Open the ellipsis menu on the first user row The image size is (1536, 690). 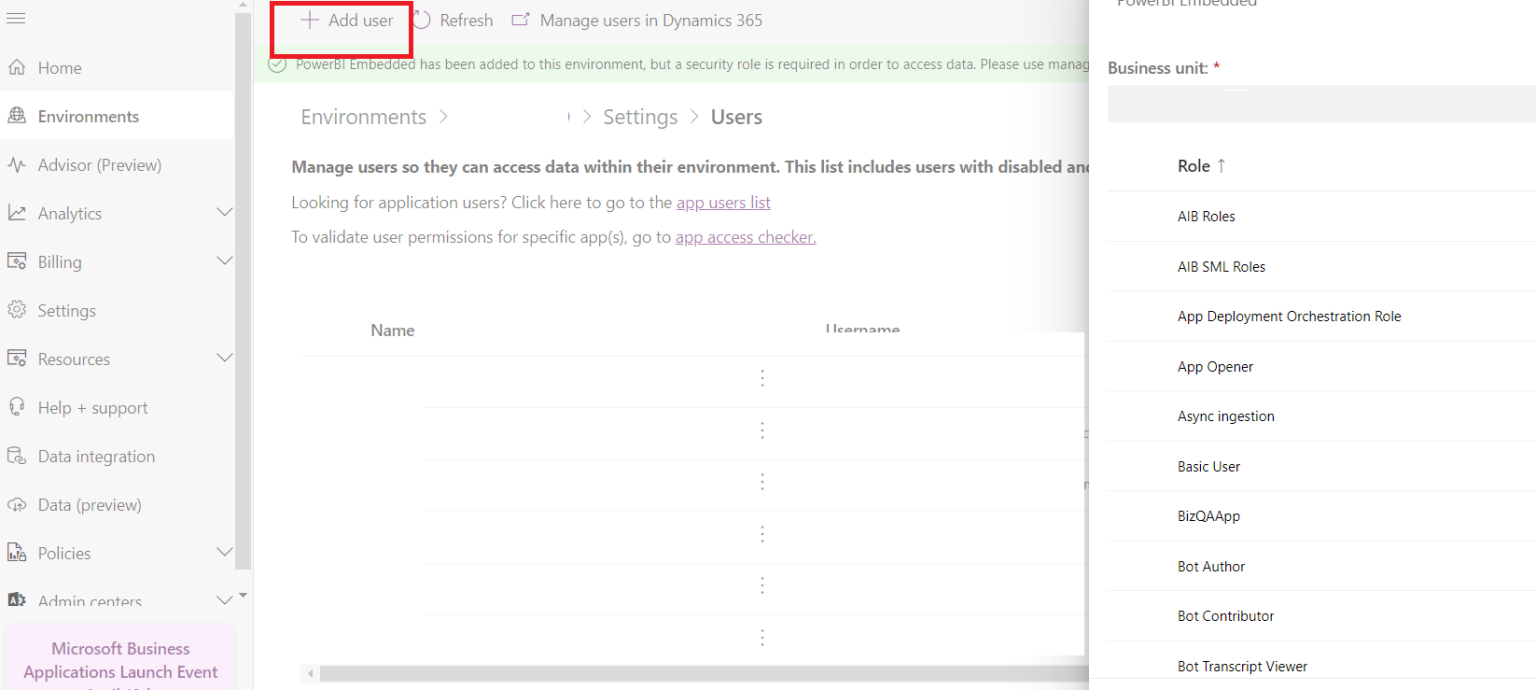pos(762,378)
